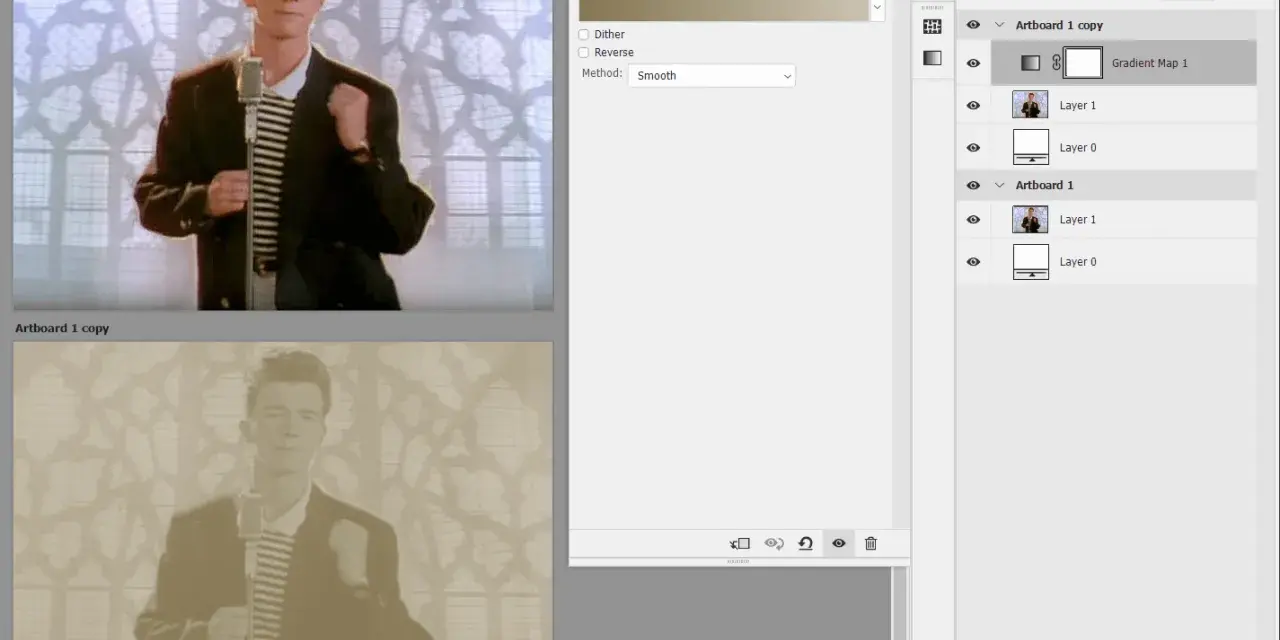Viewport: 1280px width, 640px height.
Task: Click the view previous state icon
Action: click(x=773, y=544)
